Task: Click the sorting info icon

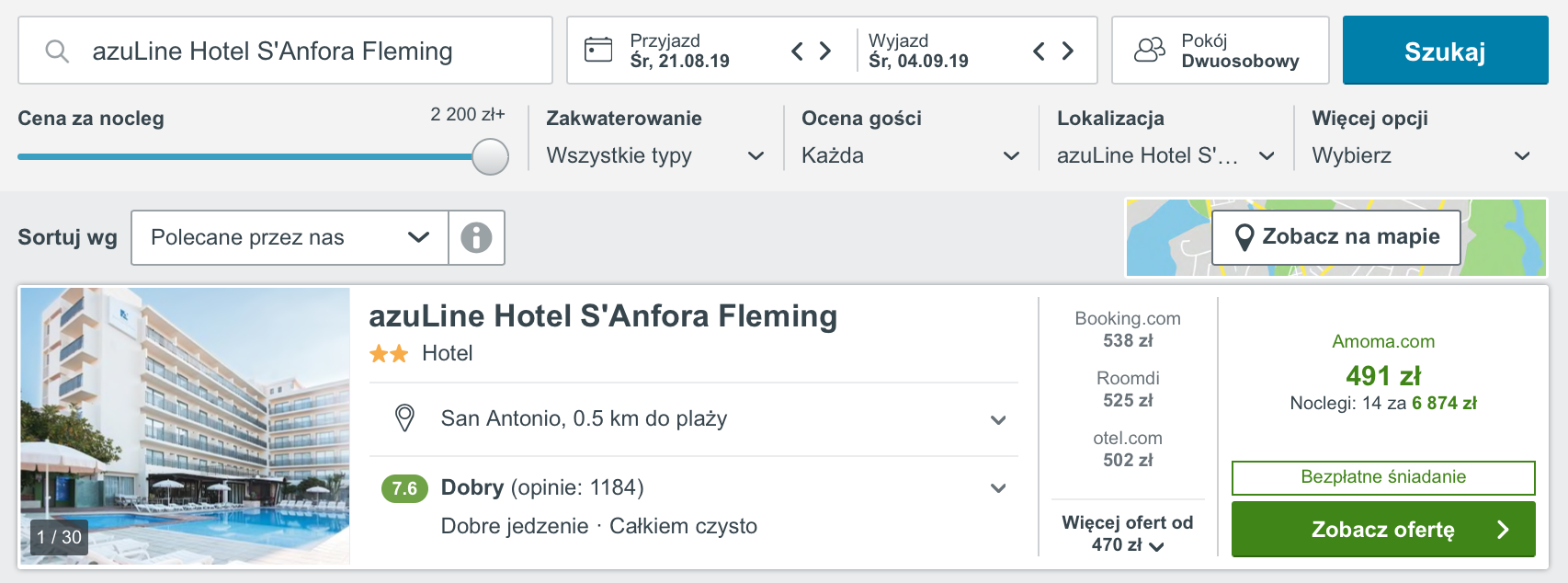Action: coord(476,237)
